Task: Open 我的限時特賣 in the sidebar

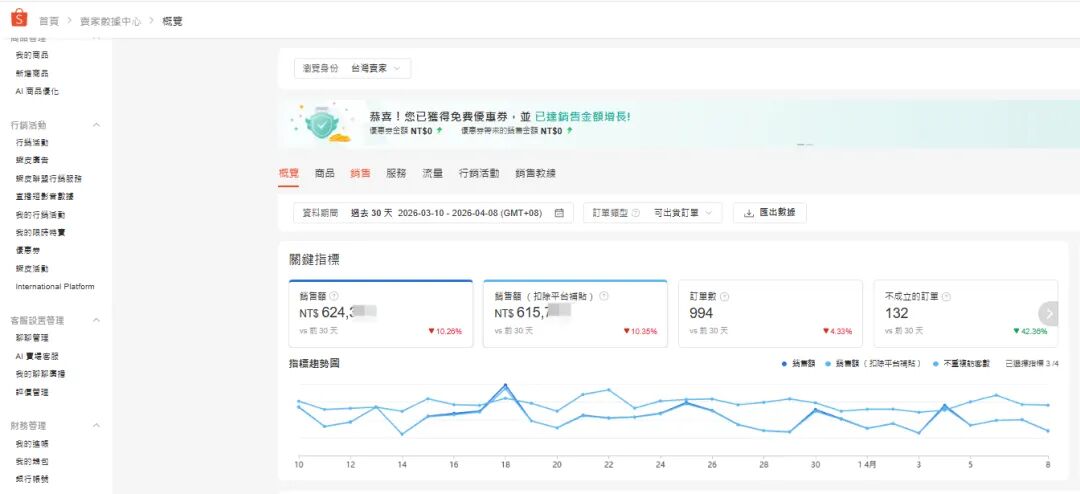Action: [x=41, y=233]
